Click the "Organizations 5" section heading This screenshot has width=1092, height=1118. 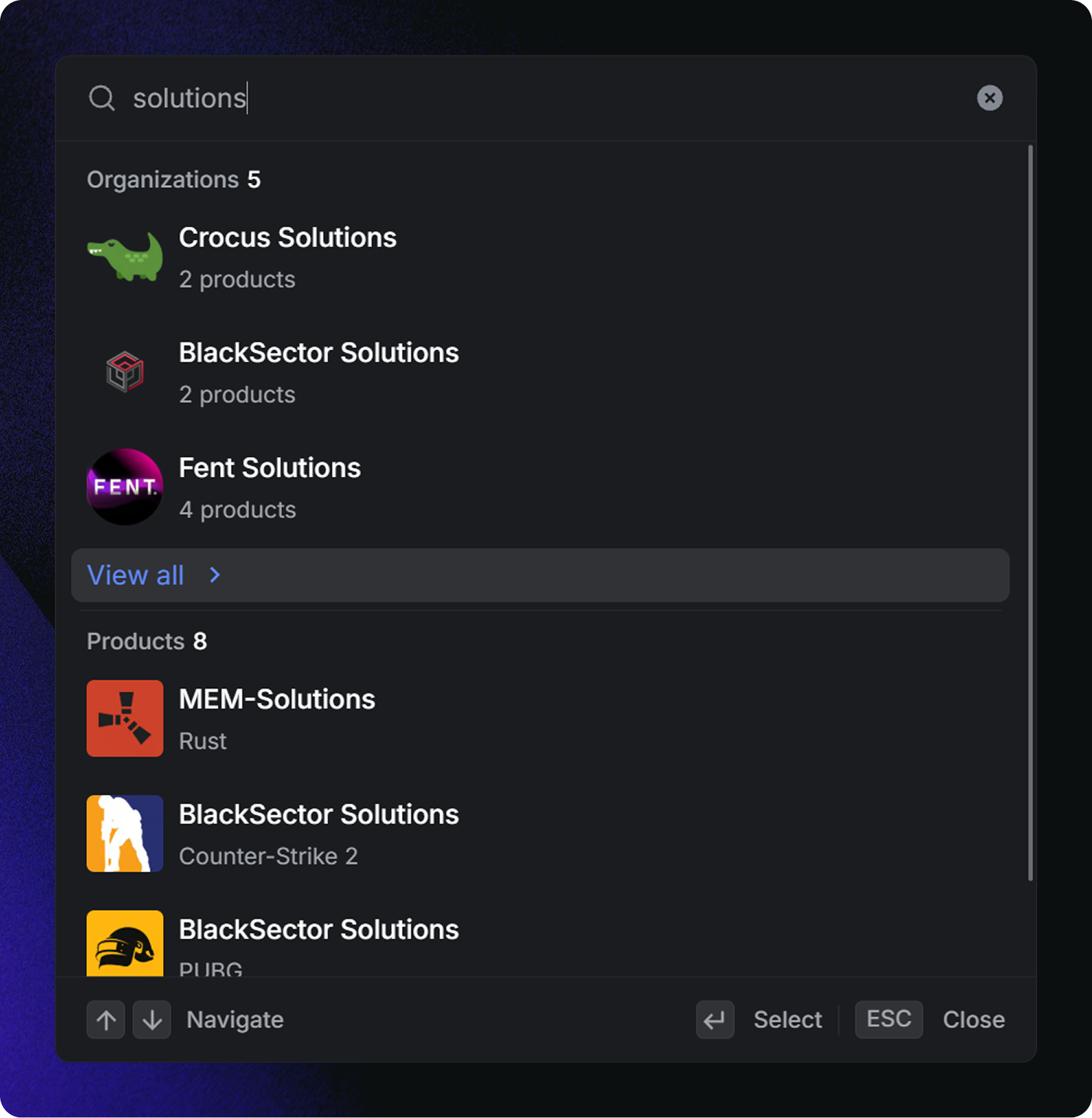pyautogui.click(x=174, y=180)
